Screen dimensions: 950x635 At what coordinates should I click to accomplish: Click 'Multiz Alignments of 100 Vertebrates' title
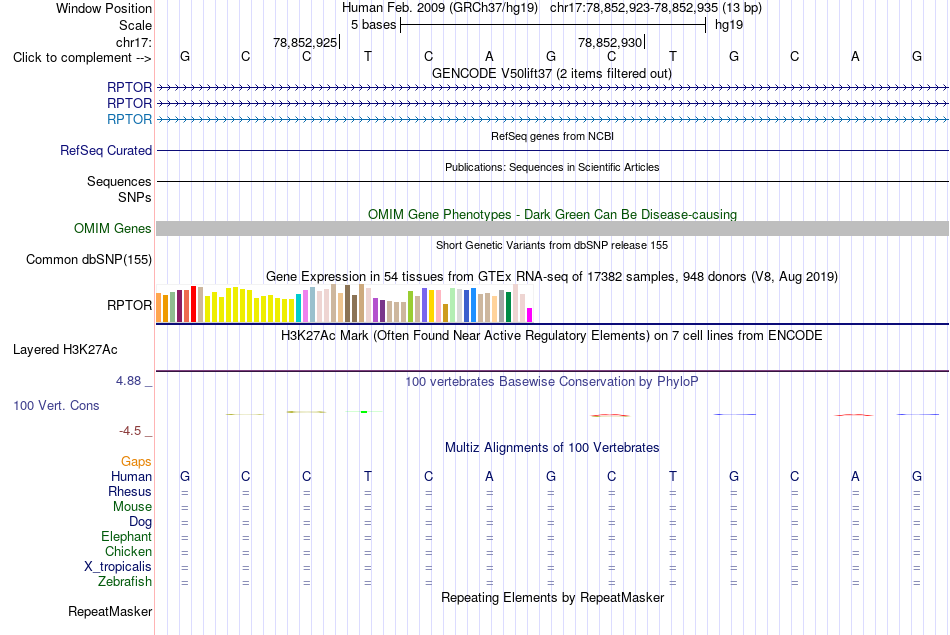point(552,448)
